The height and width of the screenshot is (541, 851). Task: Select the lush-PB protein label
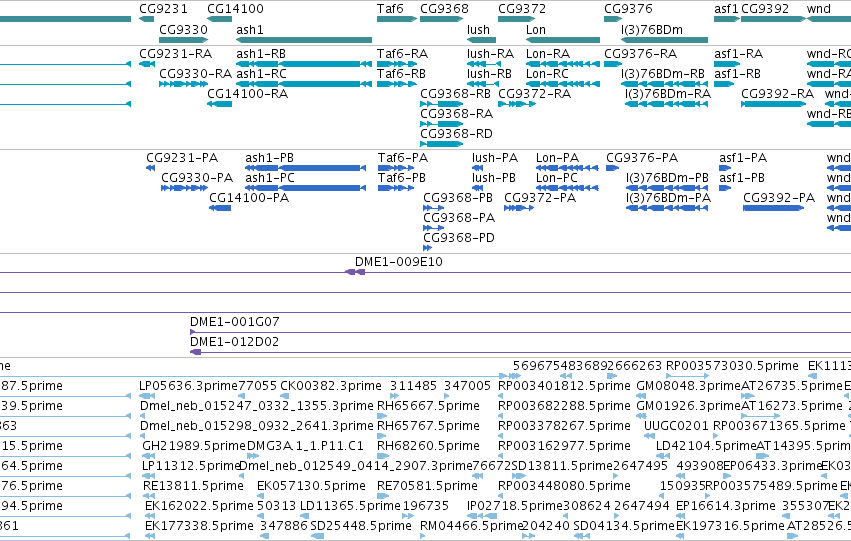[x=494, y=178]
